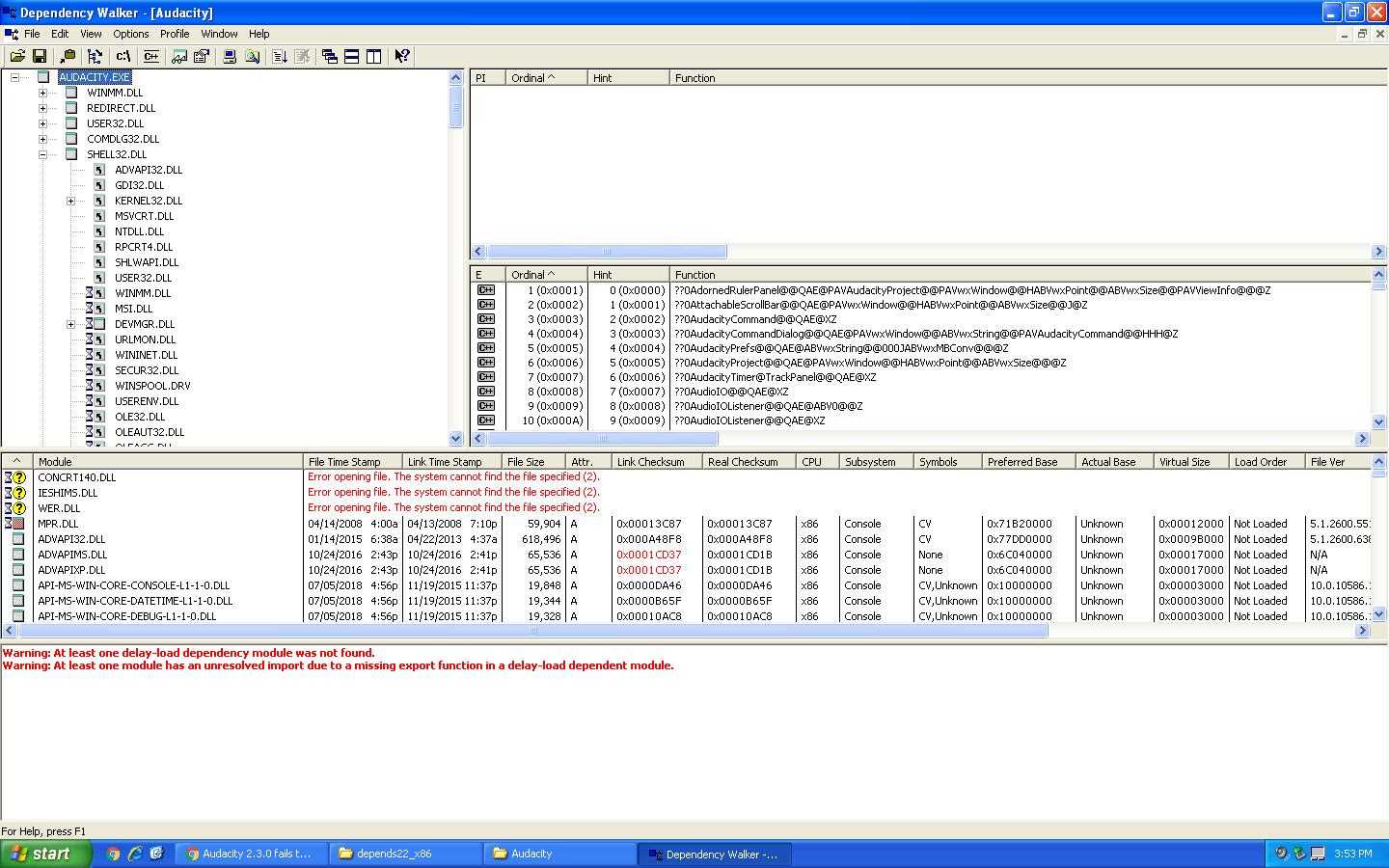Click the module icon beside ADVAPI32.DLL in list
The height and width of the screenshot is (868, 1389).
18,539
